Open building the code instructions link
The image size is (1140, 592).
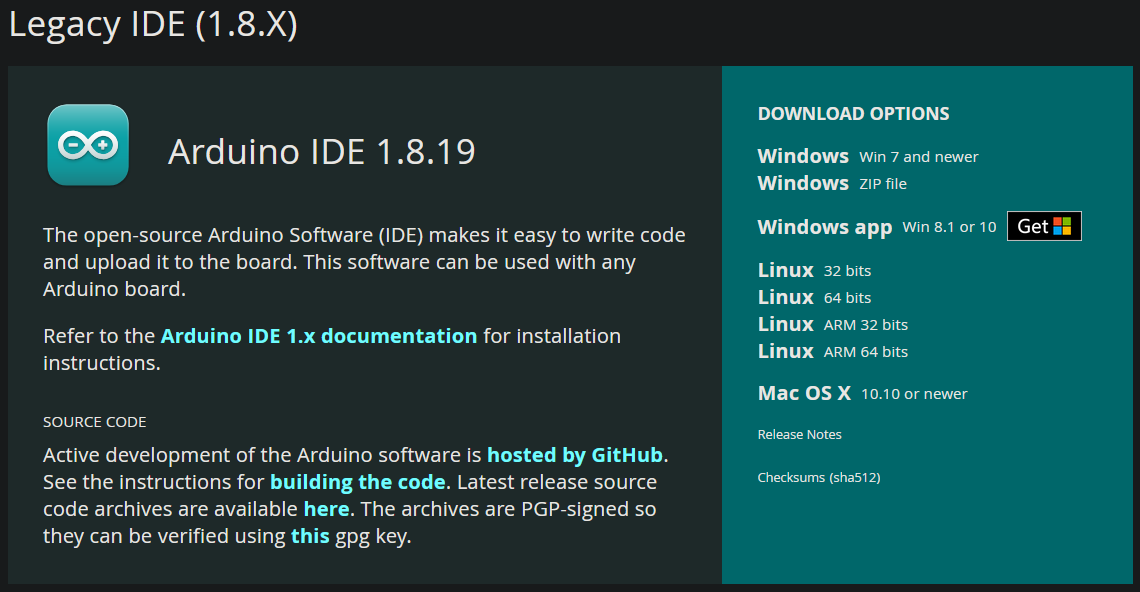(357, 482)
